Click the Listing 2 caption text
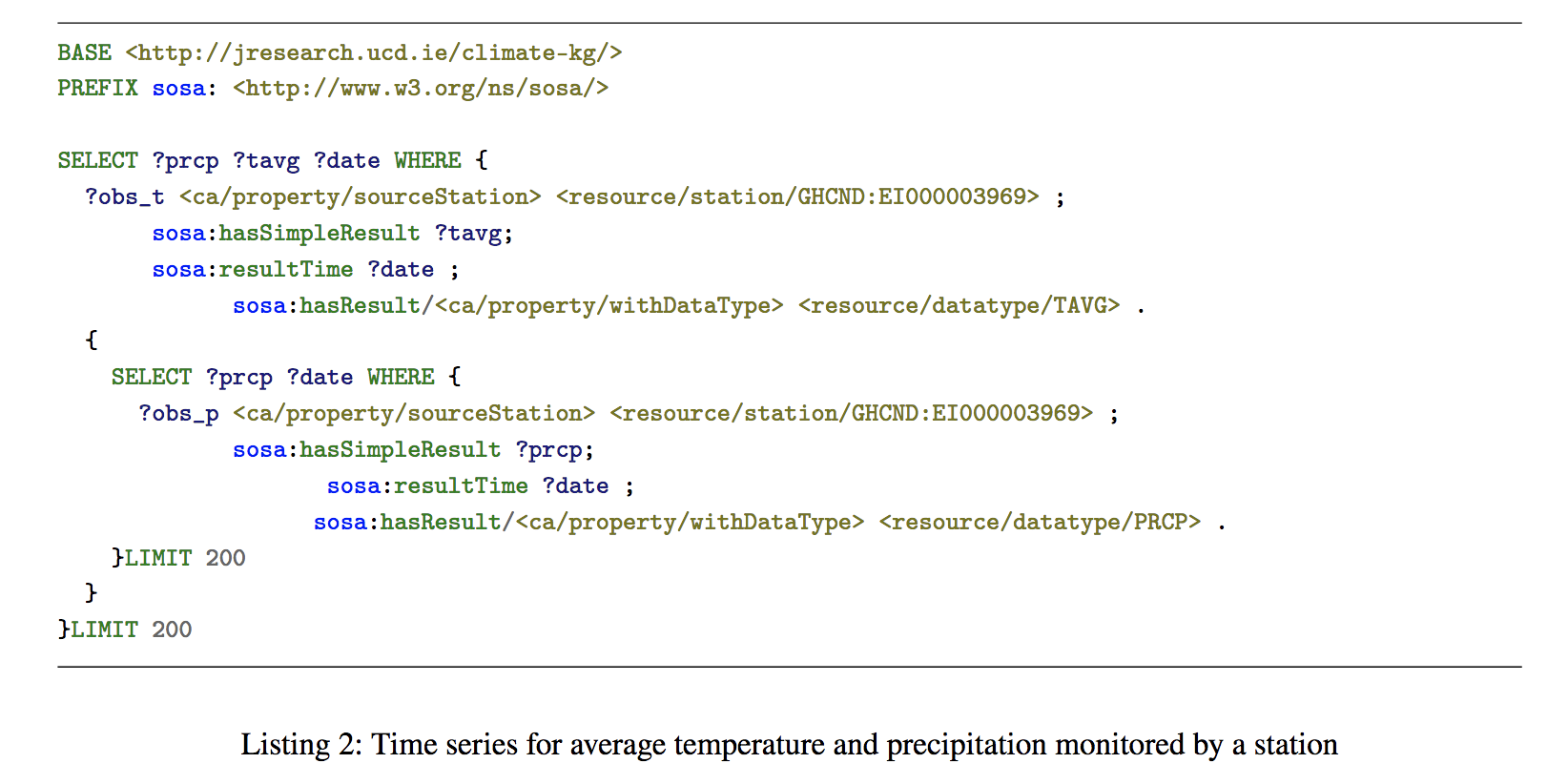 pyautogui.click(x=789, y=744)
